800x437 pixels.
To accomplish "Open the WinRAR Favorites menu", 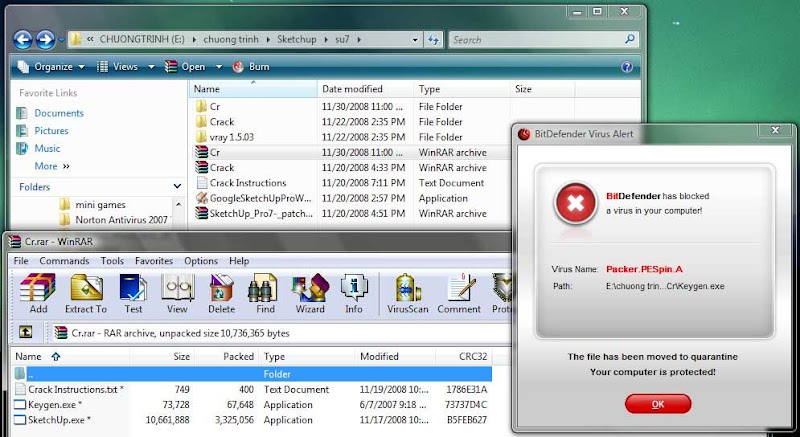I will pyautogui.click(x=154, y=261).
